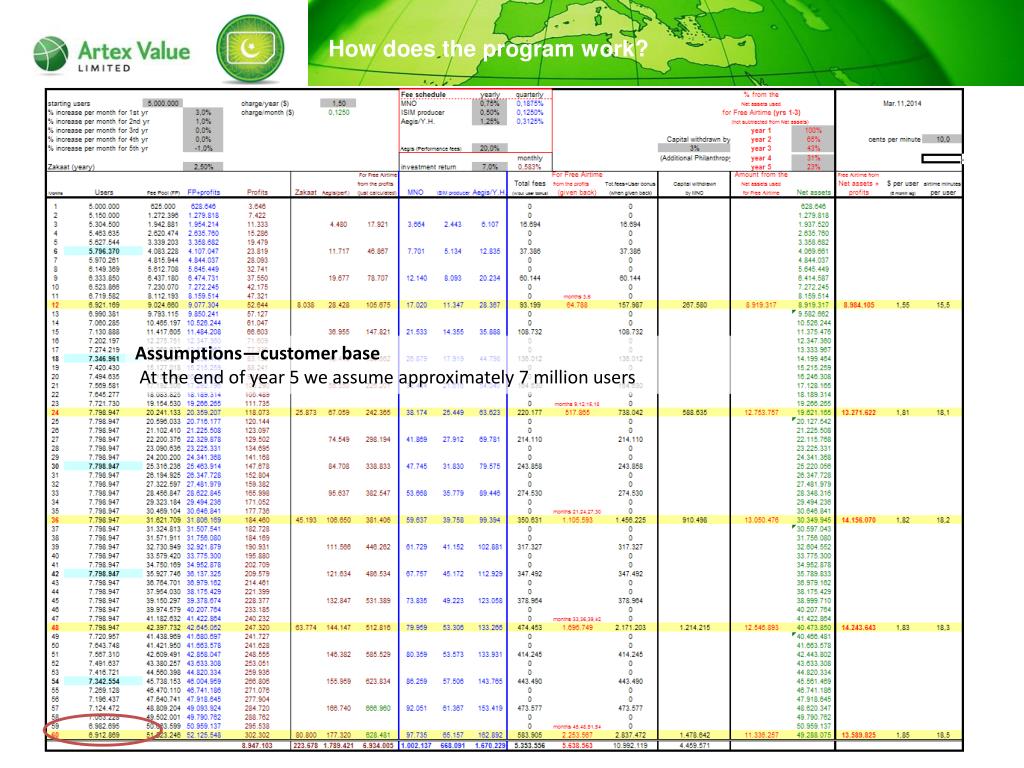Click the empty bold-bordered cell below cents per minute
The width and height of the screenshot is (1024, 768).
[x=941, y=158]
